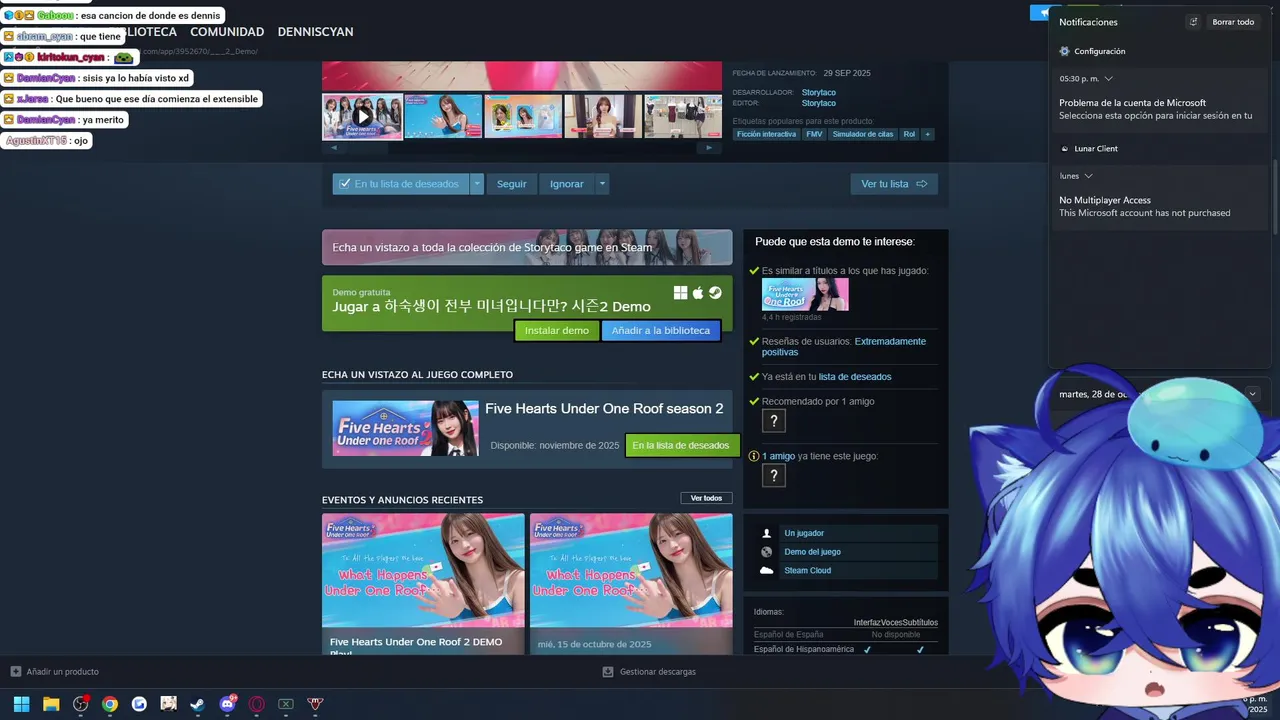Click the question-mark avatar under ya tiene este juego

click(774, 476)
